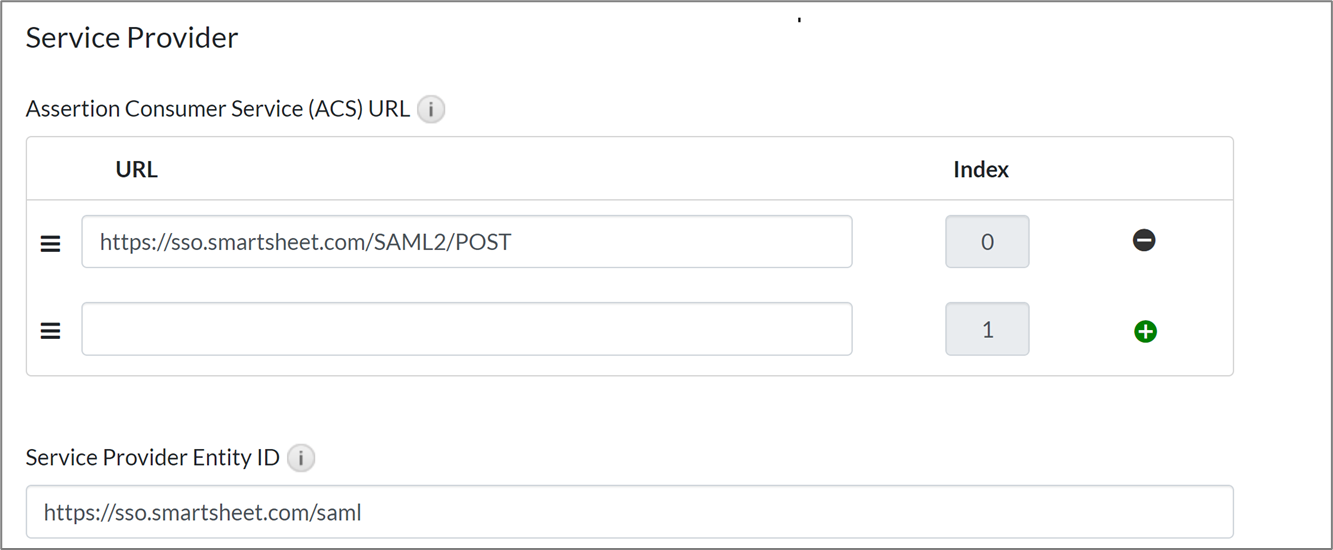Click the Index column header

[980, 170]
